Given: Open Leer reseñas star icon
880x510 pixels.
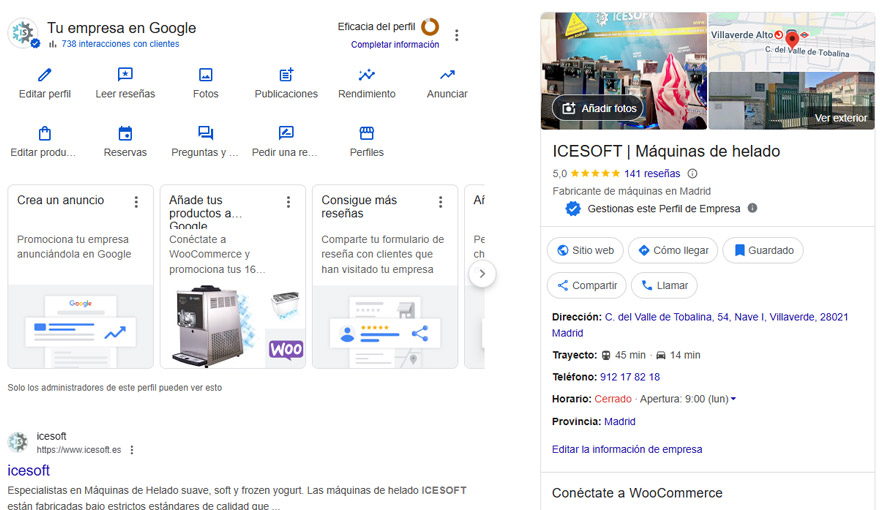Looking at the screenshot, I should [125, 75].
